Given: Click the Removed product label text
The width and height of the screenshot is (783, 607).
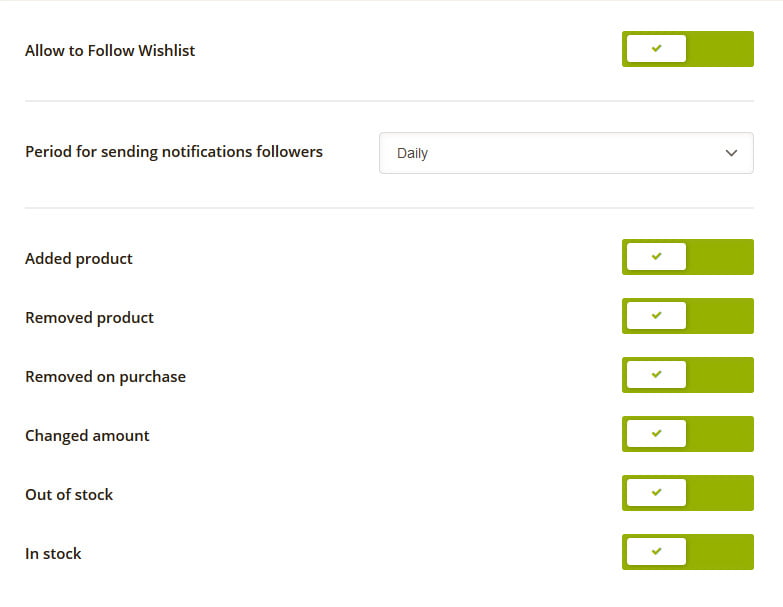Looking at the screenshot, I should (89, 317).
